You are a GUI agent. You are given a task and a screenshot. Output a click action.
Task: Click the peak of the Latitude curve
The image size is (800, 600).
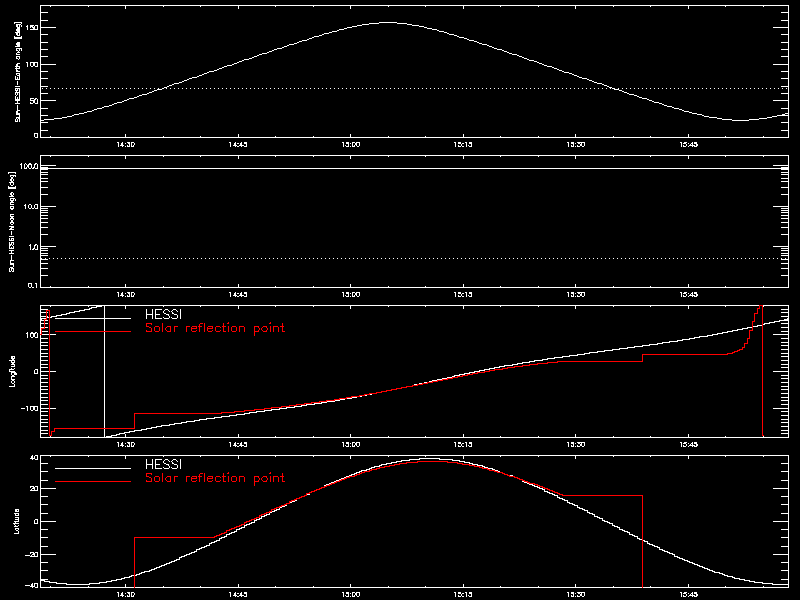429,459
